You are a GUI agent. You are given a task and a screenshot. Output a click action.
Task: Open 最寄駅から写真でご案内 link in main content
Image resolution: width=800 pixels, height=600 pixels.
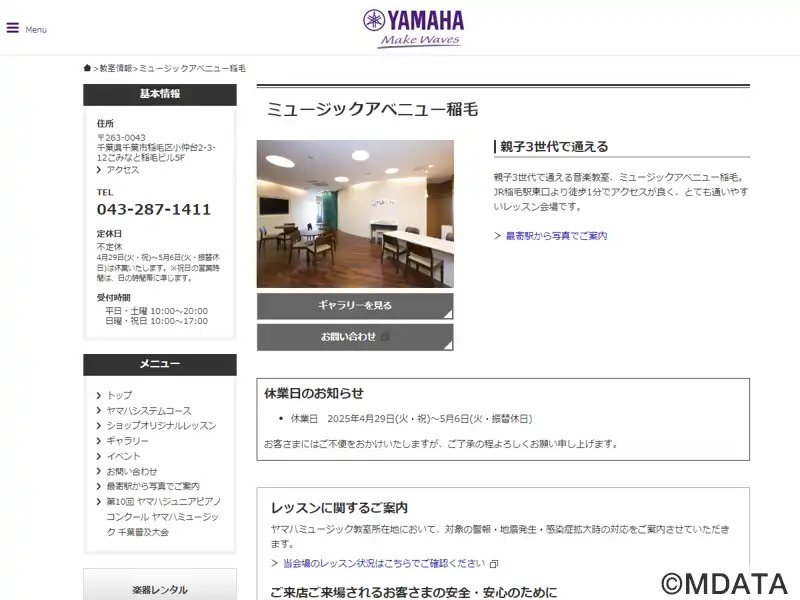tap(556, 236)
